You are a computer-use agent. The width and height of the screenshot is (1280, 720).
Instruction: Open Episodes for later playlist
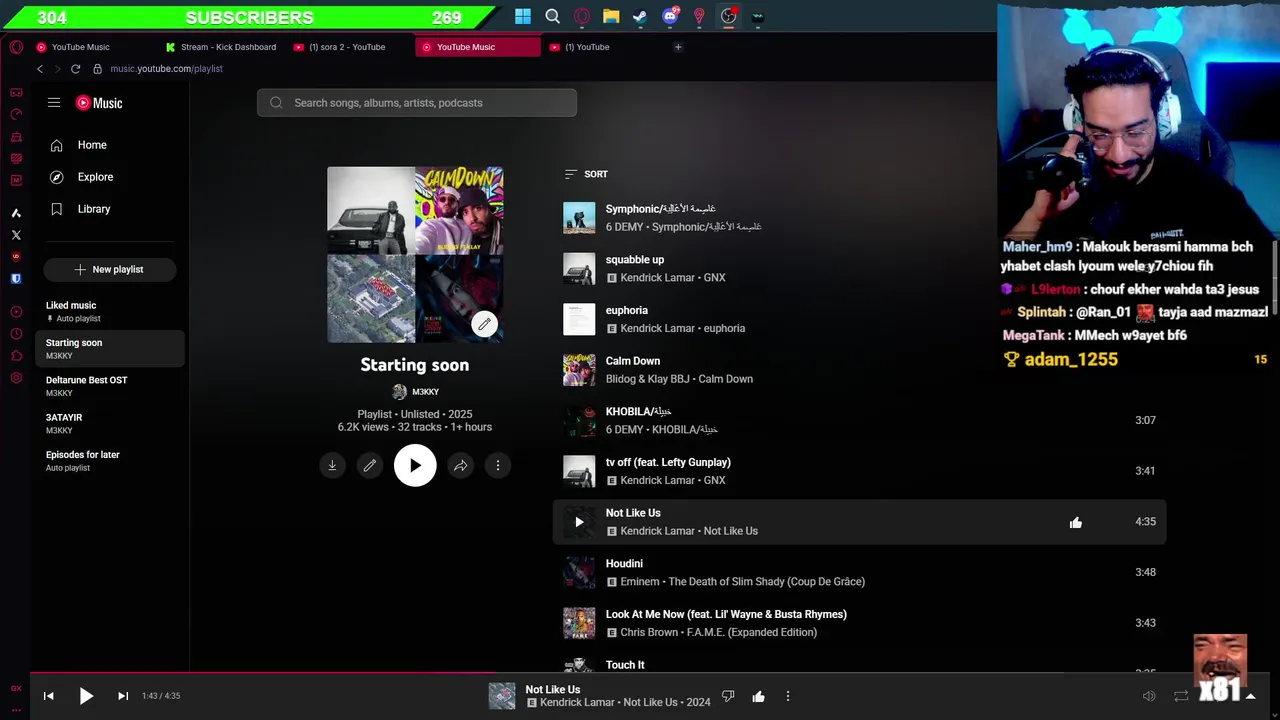click(x=110, y=460)
